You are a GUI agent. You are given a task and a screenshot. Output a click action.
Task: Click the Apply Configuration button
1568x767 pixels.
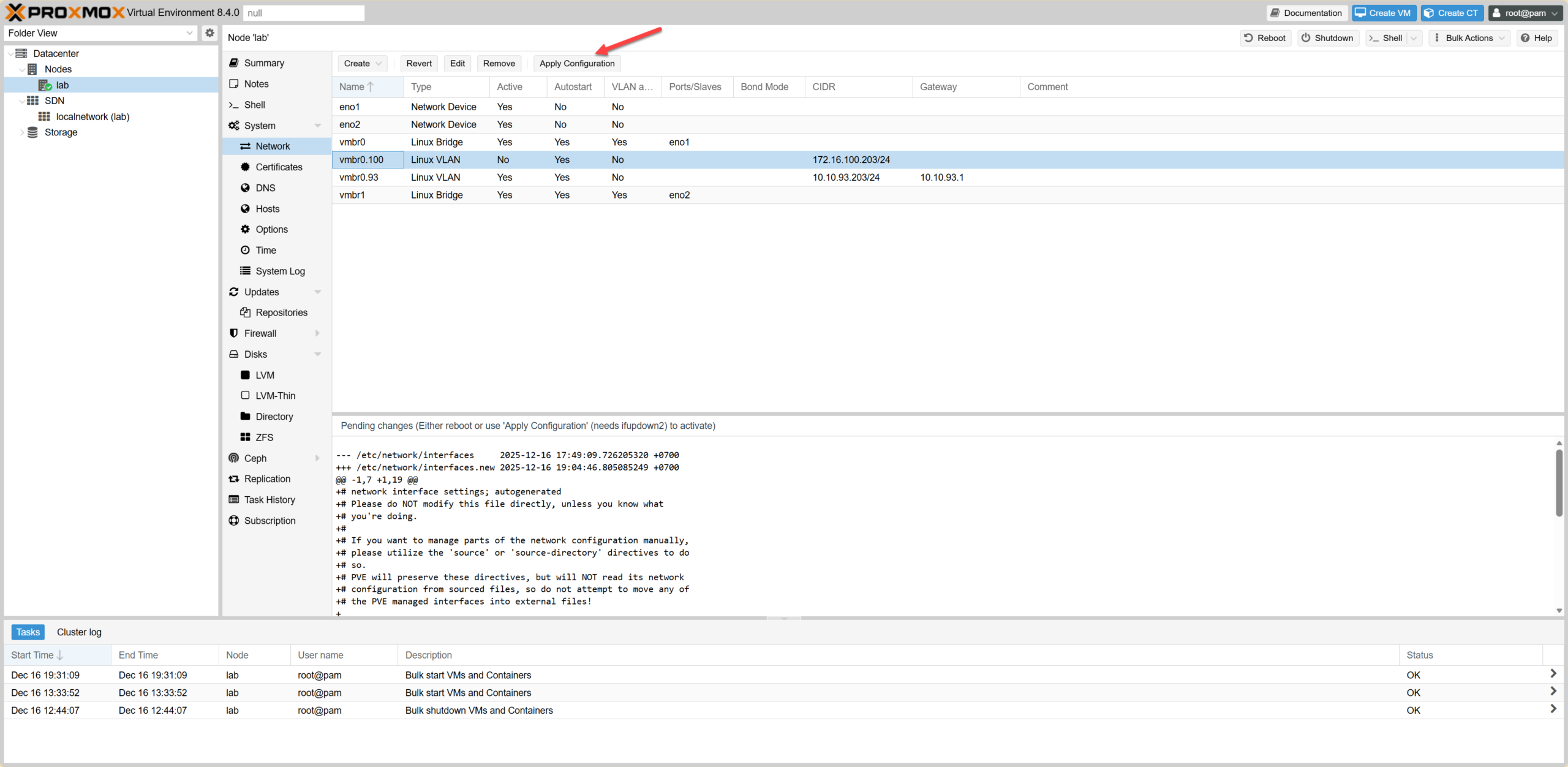[x=576, y=63]
